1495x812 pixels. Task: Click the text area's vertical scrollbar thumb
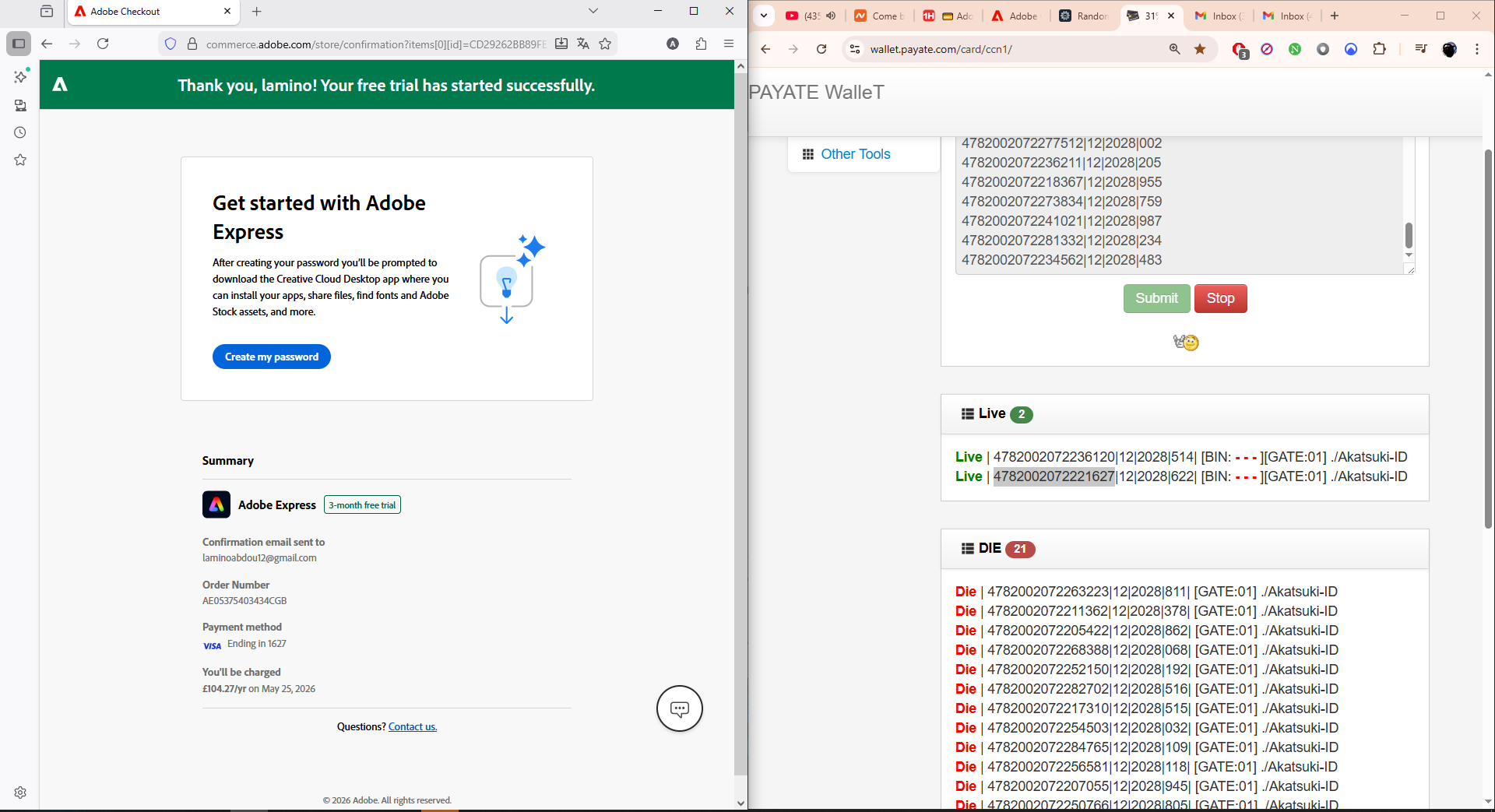click(1408, 234)
